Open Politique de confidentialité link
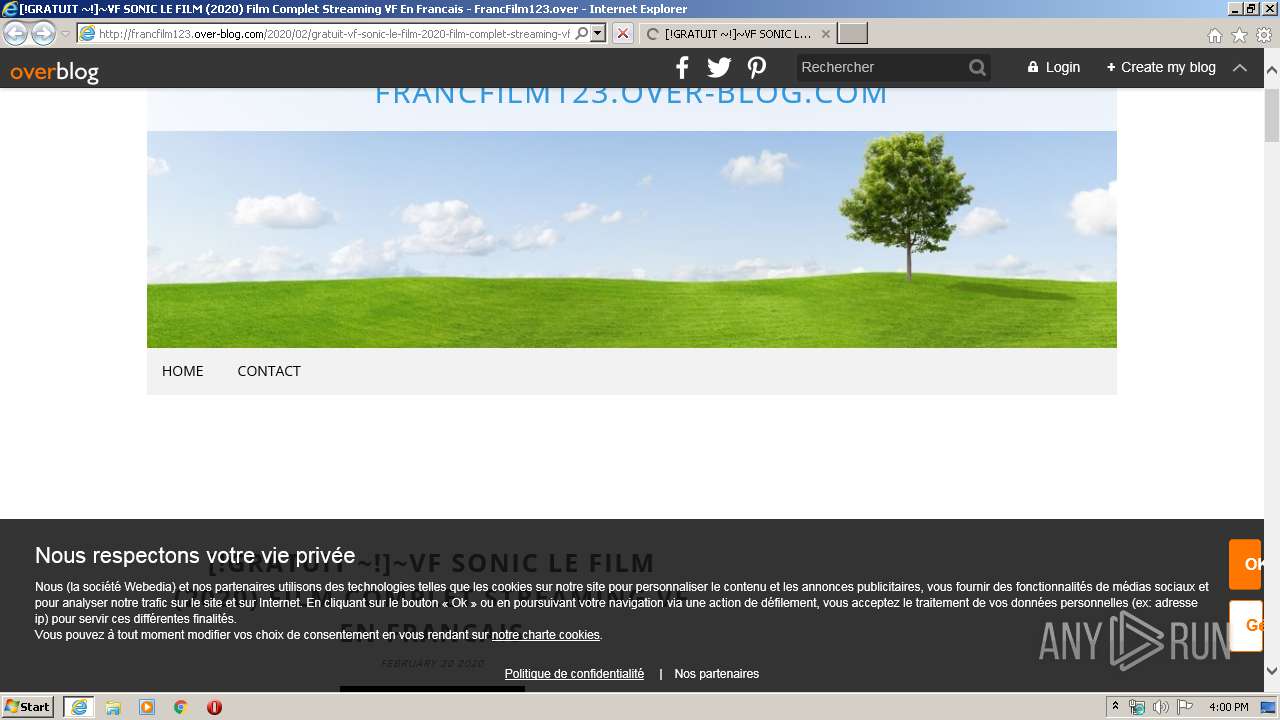The height and width of the screenshot is (720, 1280). (x=574, y=674)
